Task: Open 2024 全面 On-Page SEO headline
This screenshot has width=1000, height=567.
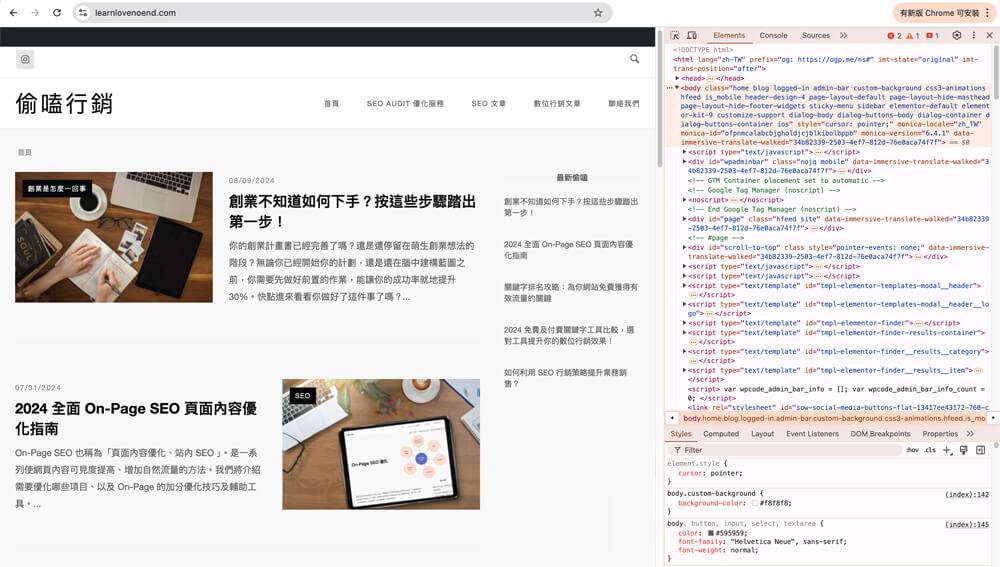Action: (x=136, y=418)
